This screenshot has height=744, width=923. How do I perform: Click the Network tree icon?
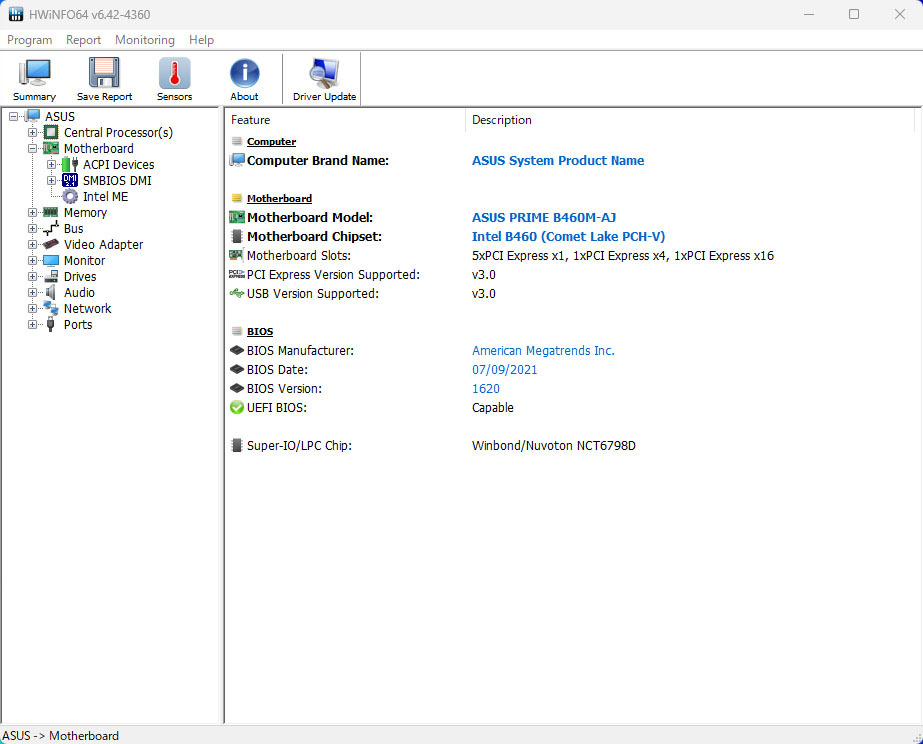point(51,308)
